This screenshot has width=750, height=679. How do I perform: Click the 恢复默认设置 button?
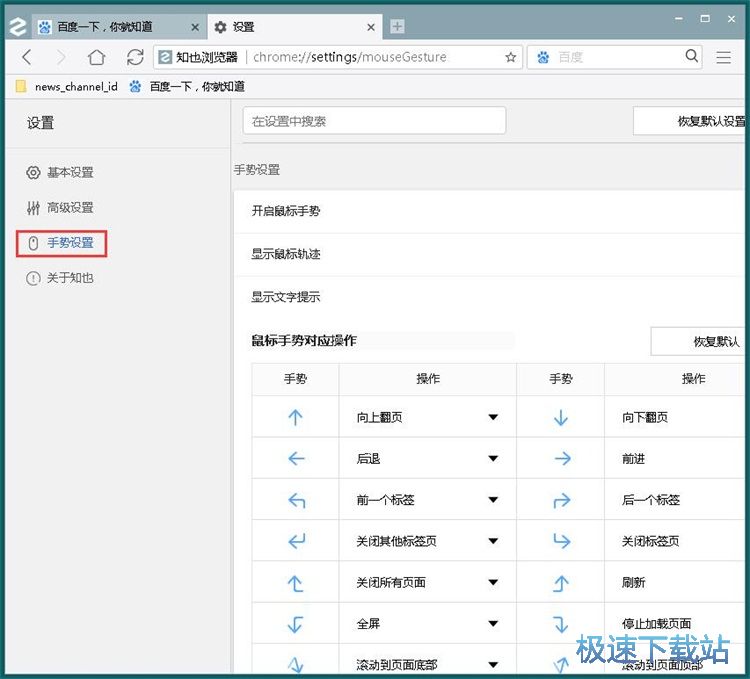pyautogui.click(x=689, y=121)
